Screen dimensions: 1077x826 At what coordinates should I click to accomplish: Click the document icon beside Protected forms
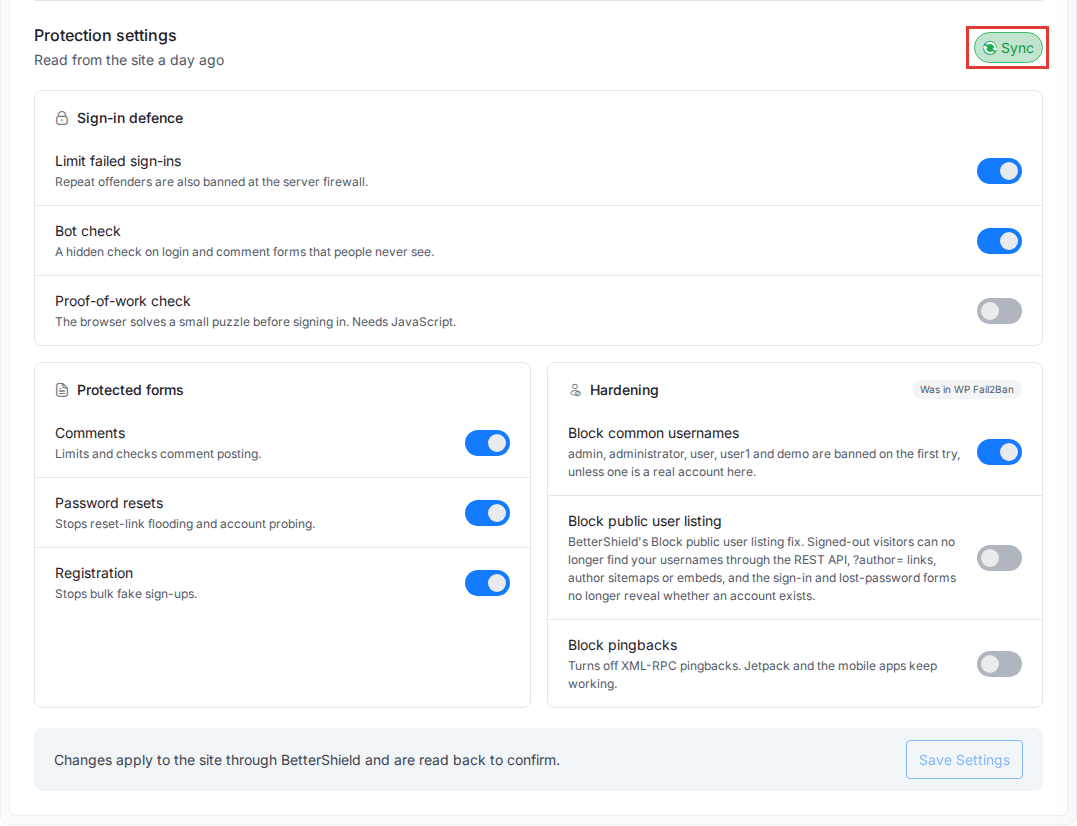point(62,390)
